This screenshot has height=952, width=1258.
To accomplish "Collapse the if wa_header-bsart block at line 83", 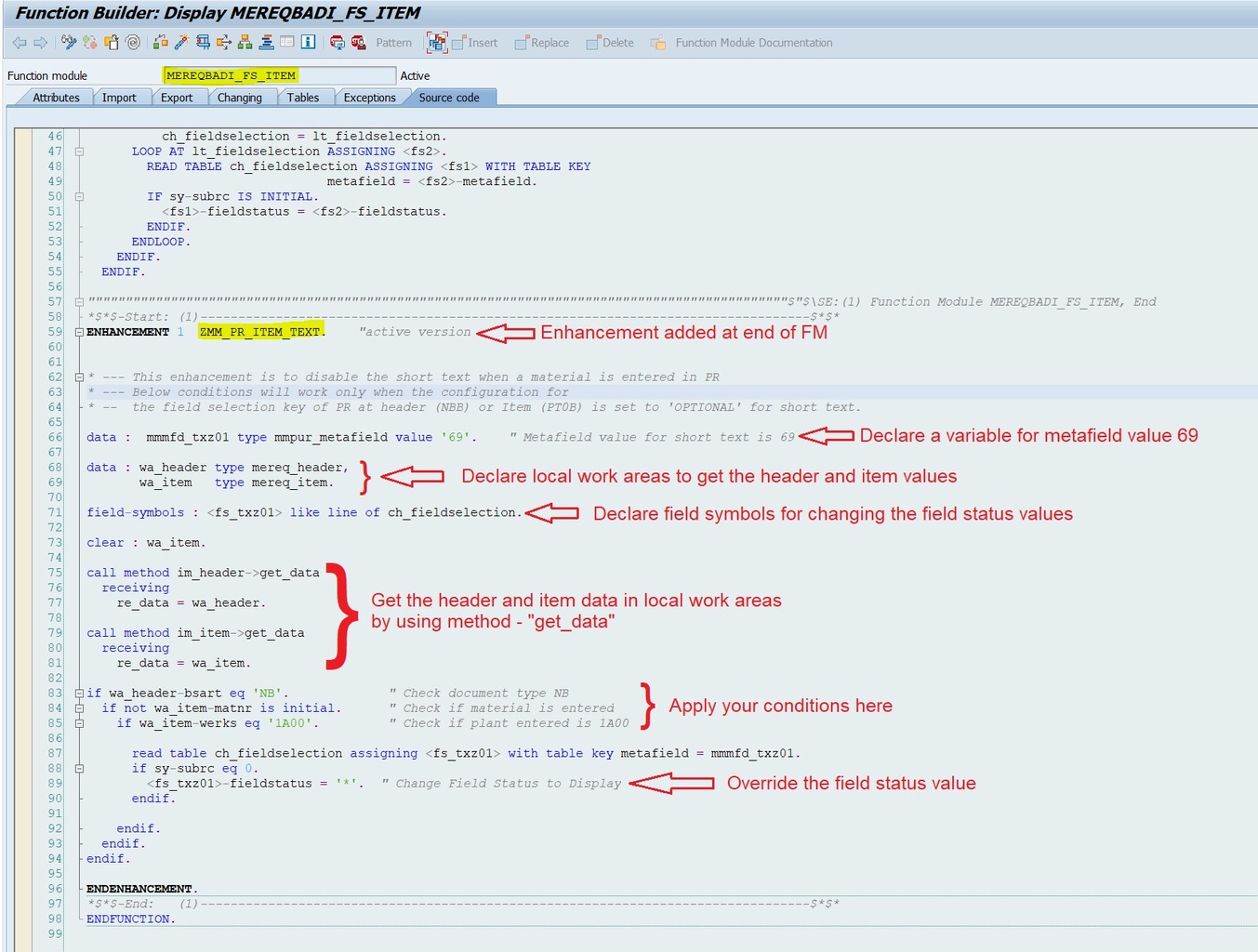I will coord(79,694).
